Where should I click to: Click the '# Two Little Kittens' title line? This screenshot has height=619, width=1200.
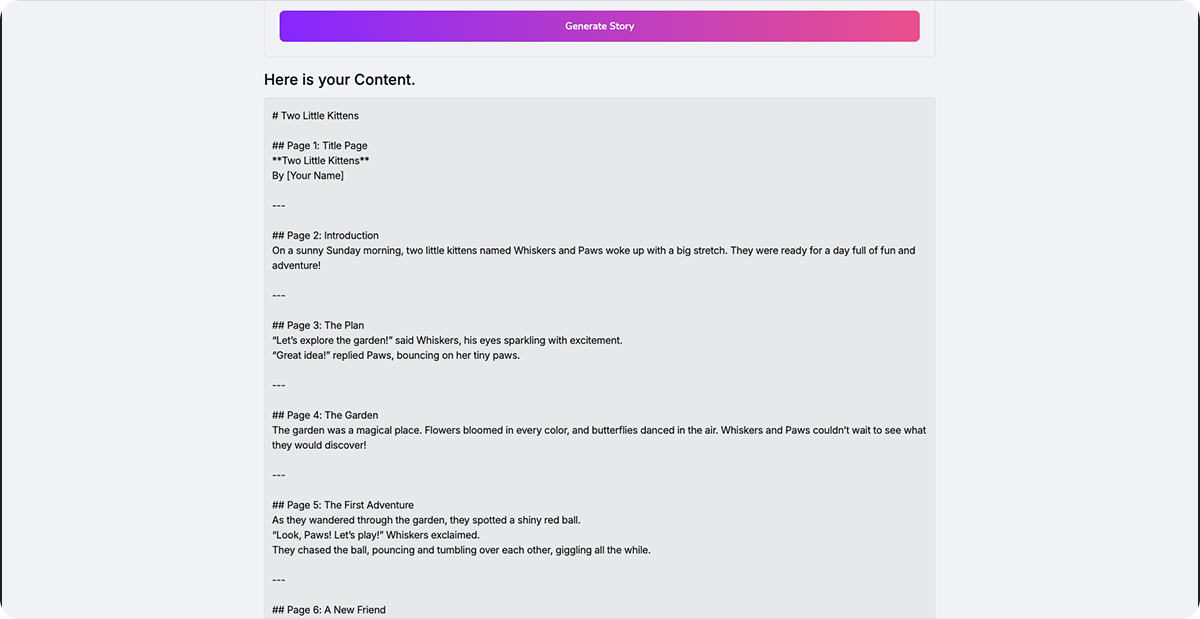click(315, 116)
